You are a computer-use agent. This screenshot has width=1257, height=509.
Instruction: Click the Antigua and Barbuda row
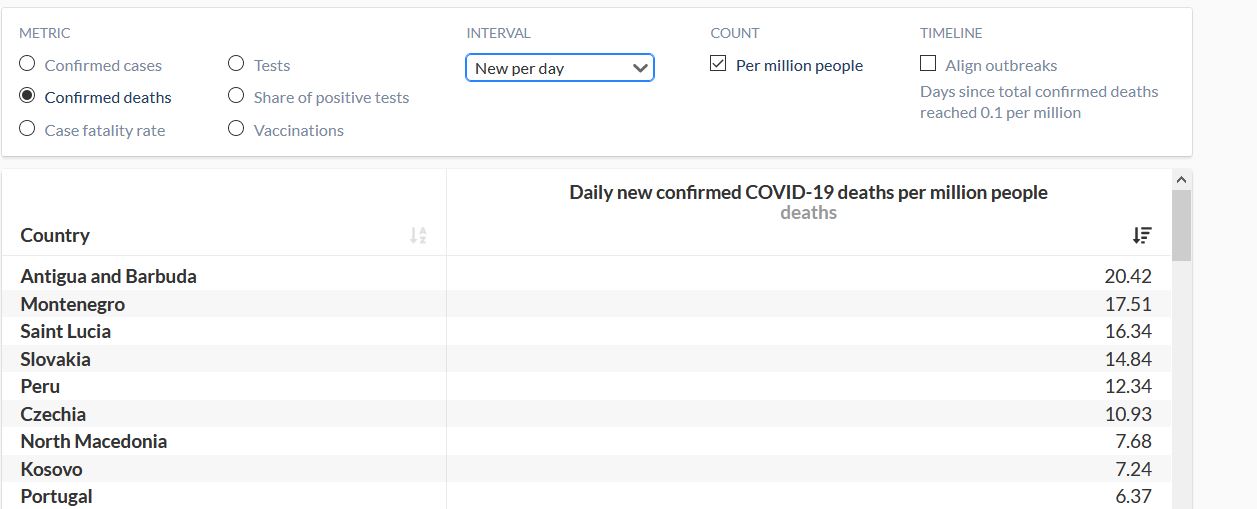(109, 276)
